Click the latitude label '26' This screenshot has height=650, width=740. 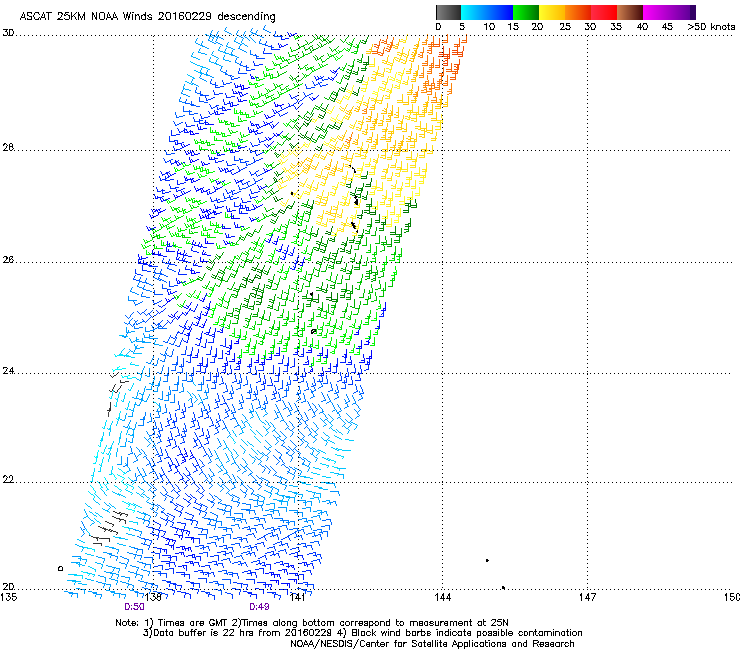pos(8,260)
